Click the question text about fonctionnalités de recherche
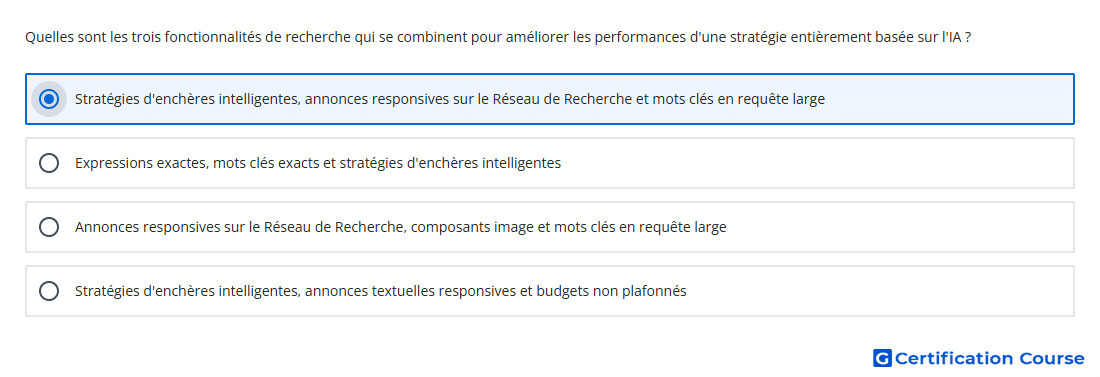The image size is (1100, 377). click(x=497, y=37)
